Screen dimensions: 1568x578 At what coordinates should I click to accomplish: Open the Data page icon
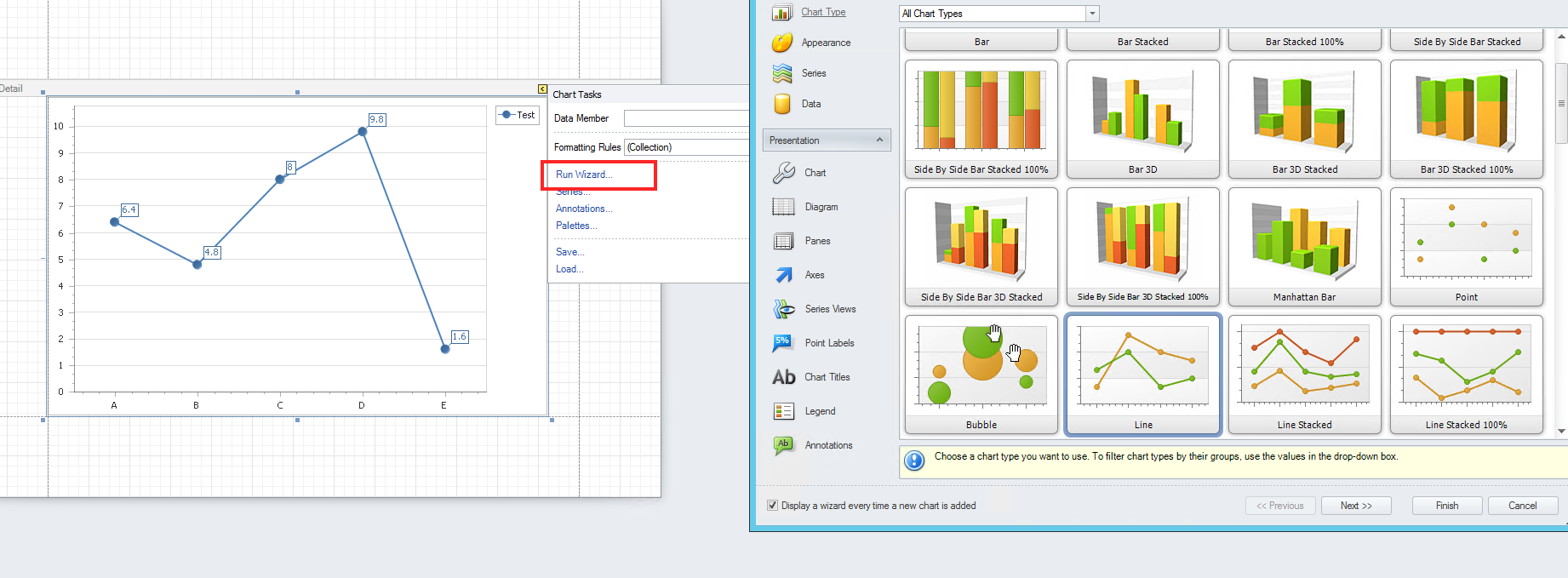[782, 104]
